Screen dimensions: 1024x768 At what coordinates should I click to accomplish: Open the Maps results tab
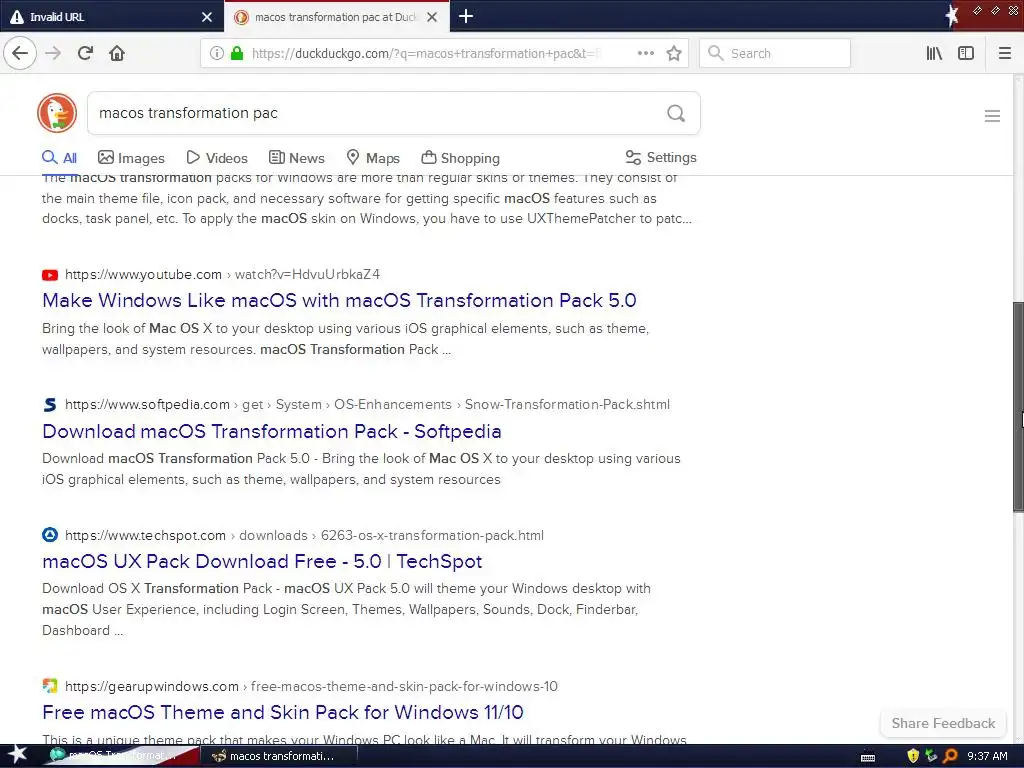tap(373, 157)
